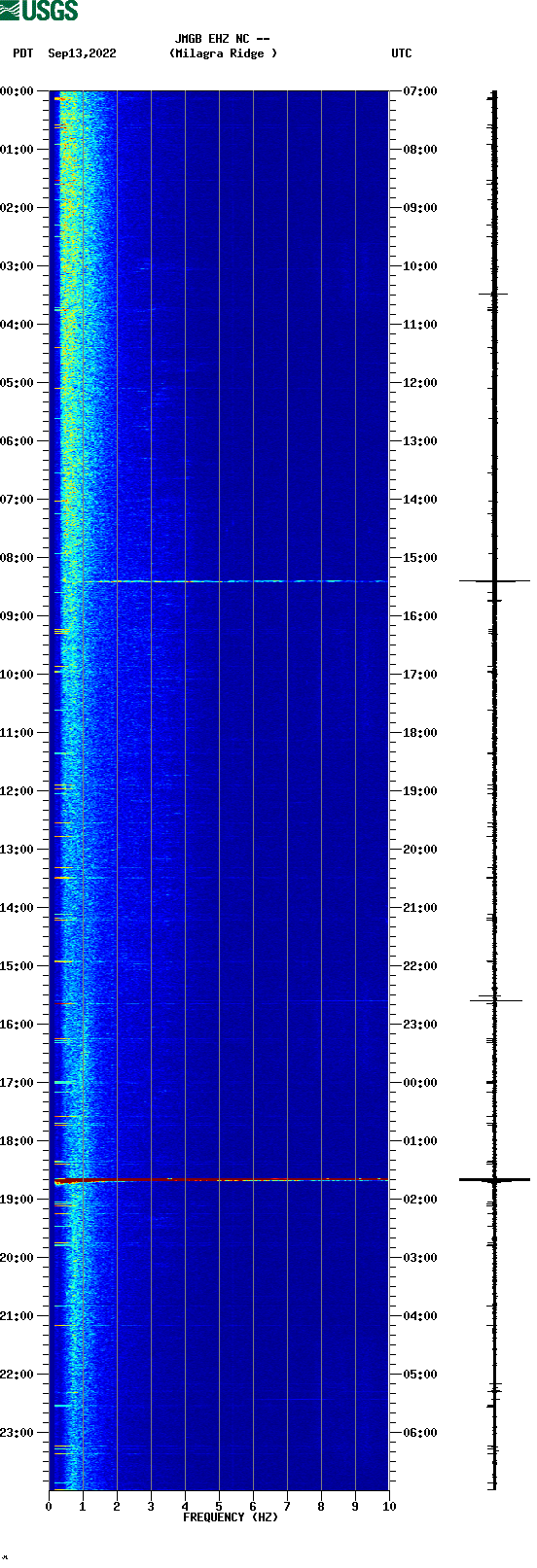Click the seismogram spike near 15:25 UTC
Screen dimensions: 537x1568
pyautogui.click(x=494, y=580)
